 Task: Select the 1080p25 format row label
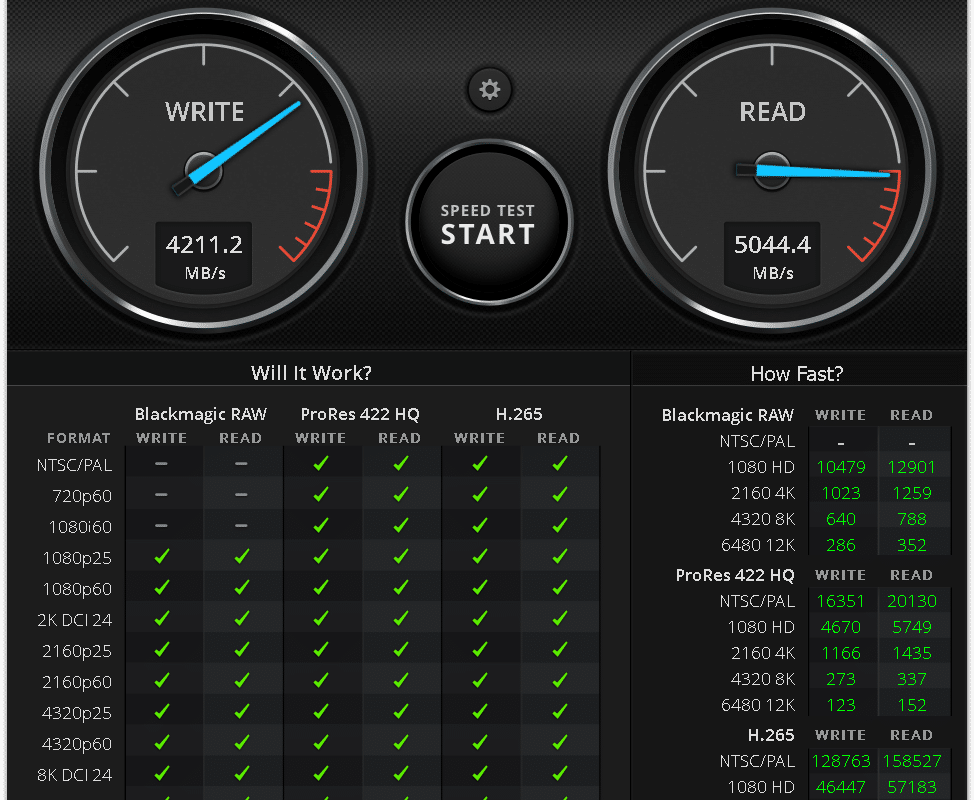click(77, 558)
